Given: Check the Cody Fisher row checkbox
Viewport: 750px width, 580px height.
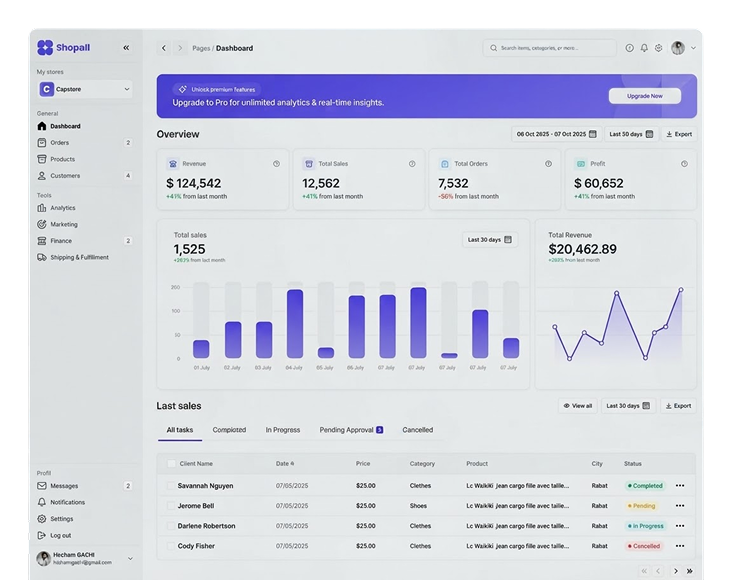Looking at the screenshot, I should pyautogui.click(x=171, y=546).
